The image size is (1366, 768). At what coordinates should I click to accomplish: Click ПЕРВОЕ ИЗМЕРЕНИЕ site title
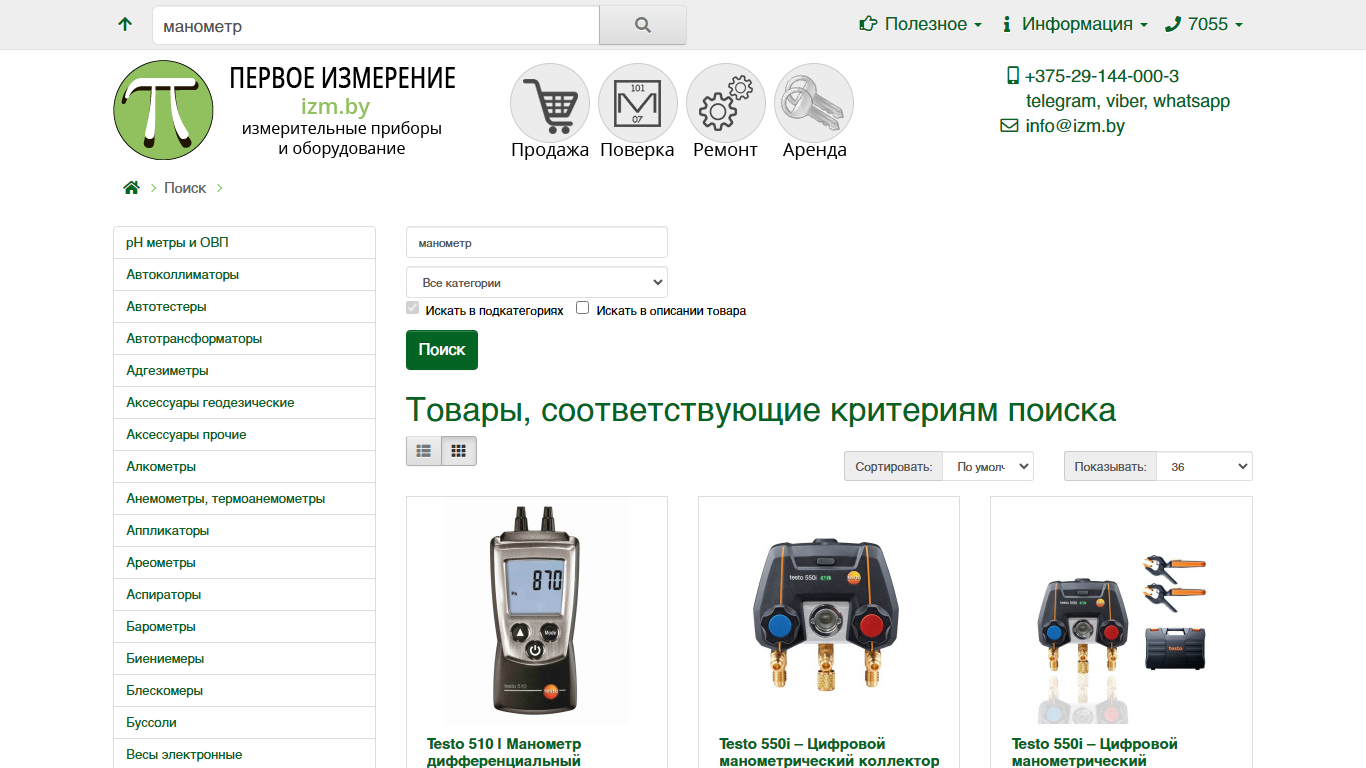point(342,78)
